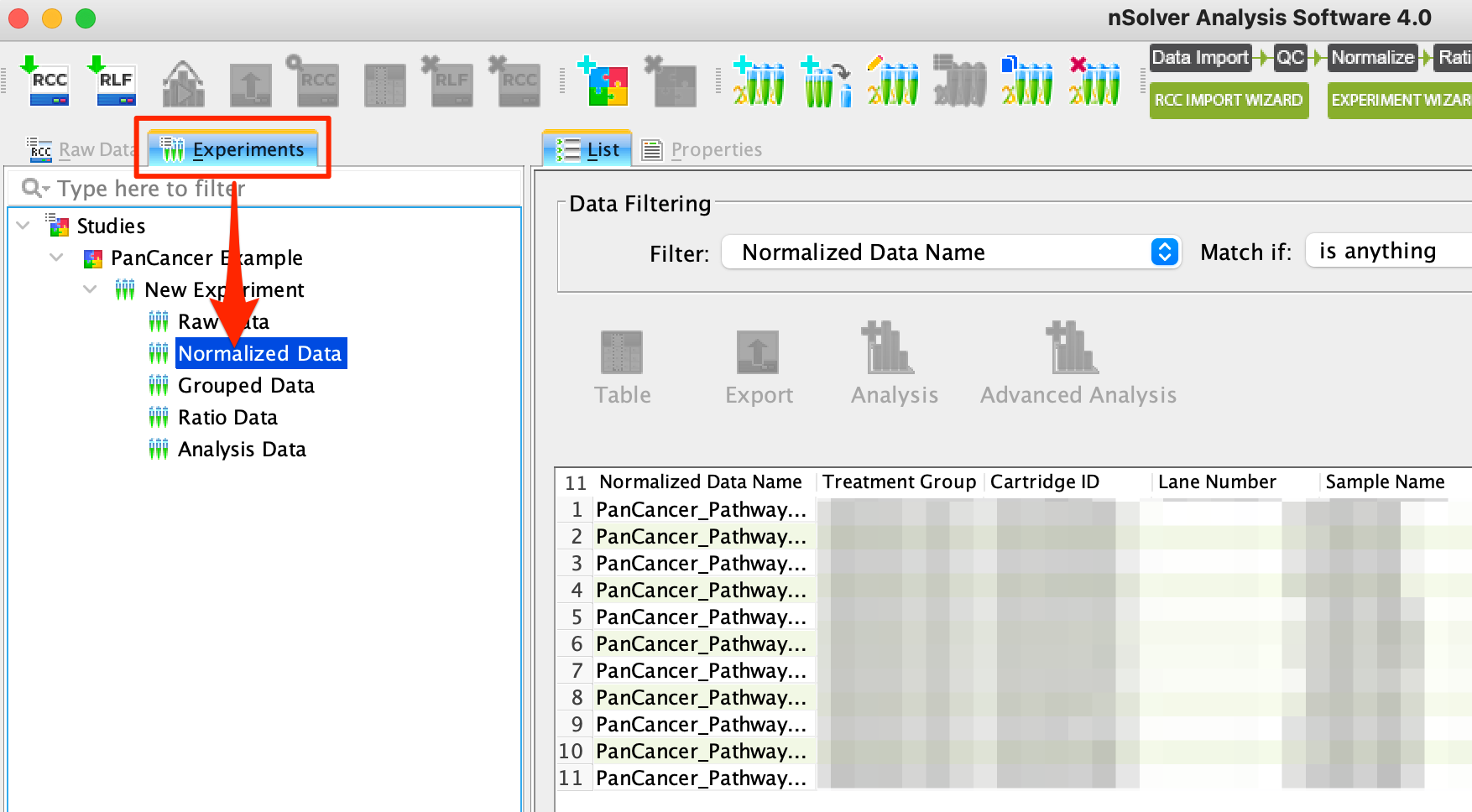Viewport: 1472px width, 812px height.
Task: Open the Normalized Data Name filter dropdown
Action: [x=951, y=252]
